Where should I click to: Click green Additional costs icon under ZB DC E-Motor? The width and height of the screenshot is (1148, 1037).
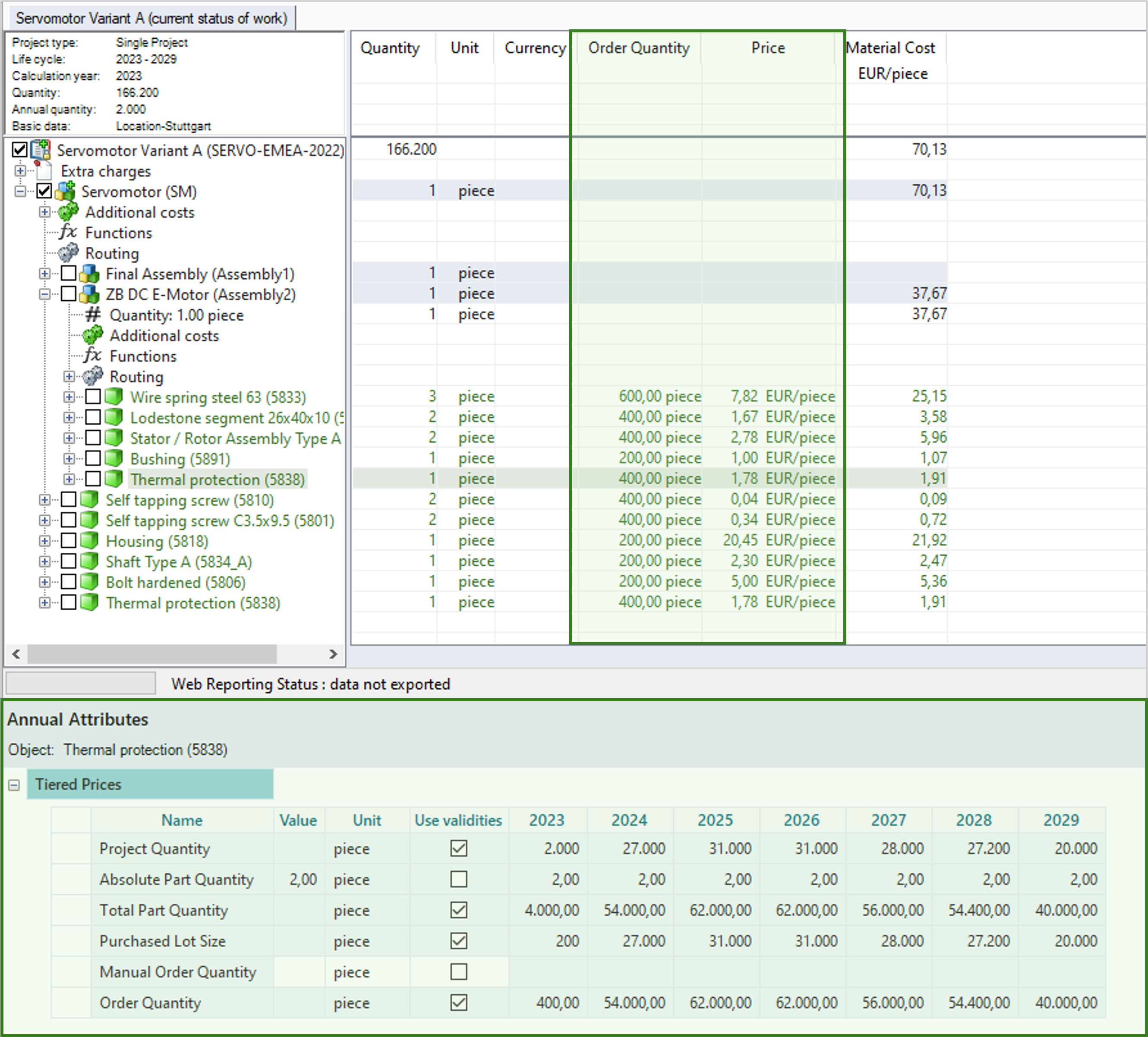pyautogui.click(x=92, y=335)
